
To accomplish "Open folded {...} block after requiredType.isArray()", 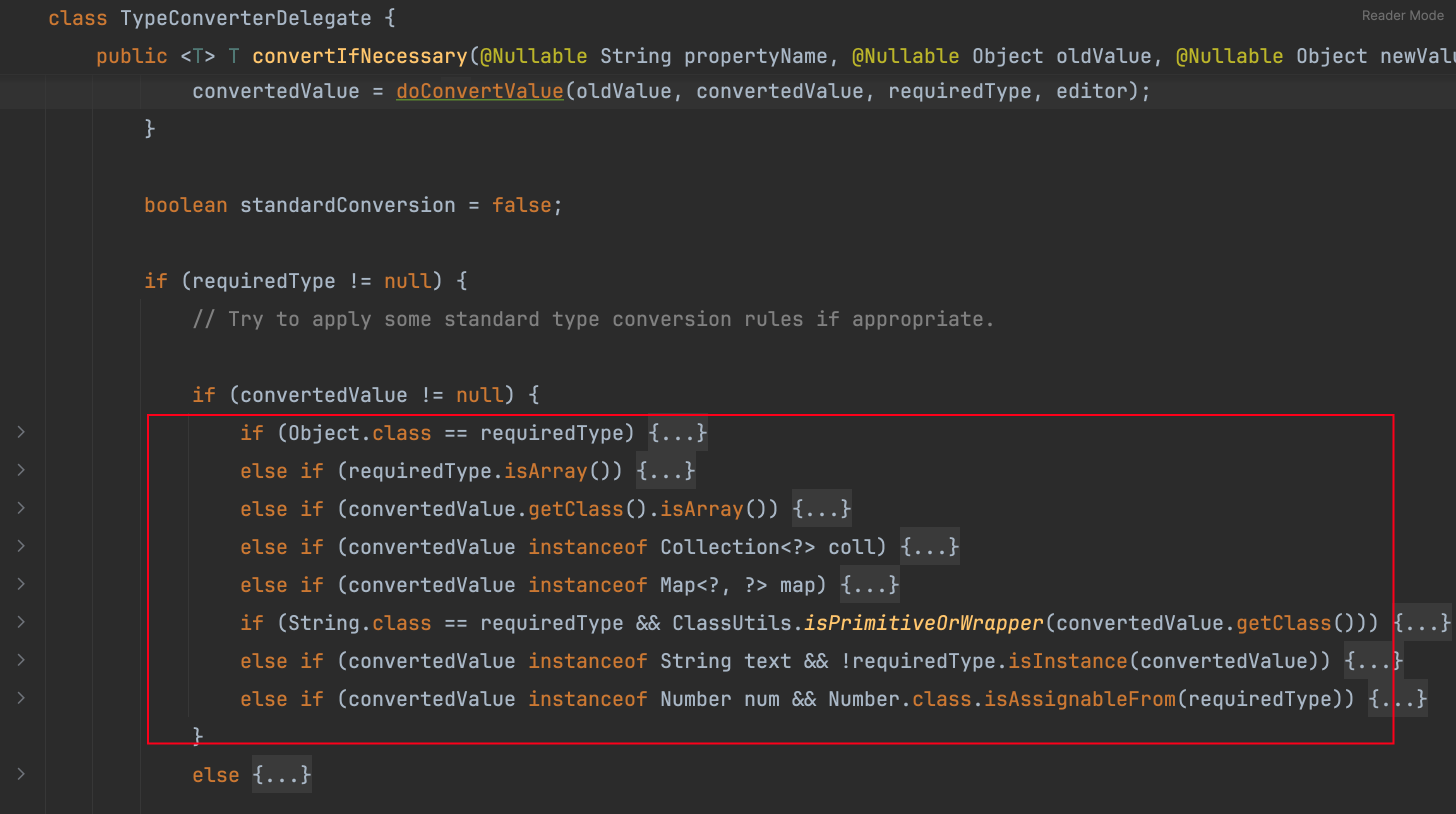I will tap(665, 471).
